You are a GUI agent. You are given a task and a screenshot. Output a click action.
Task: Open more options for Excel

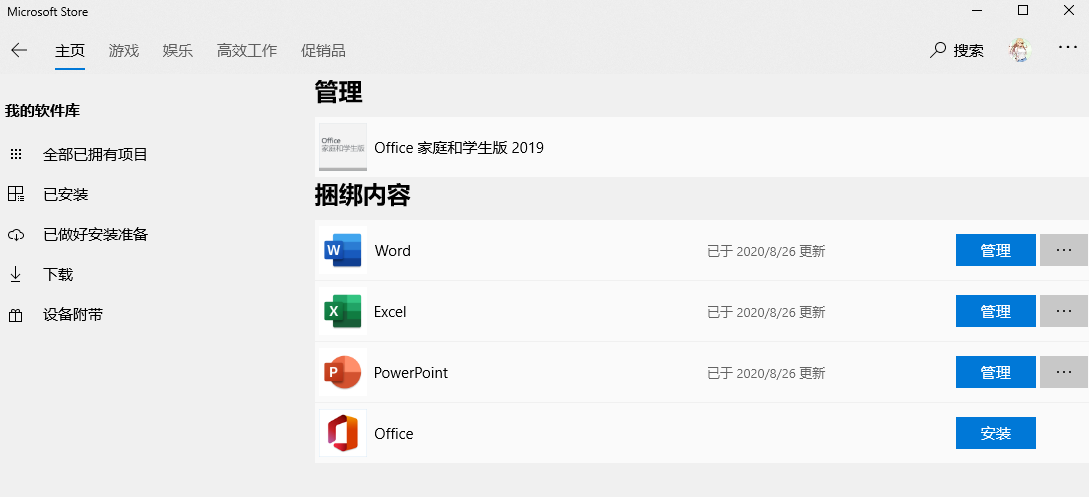pos(1063,311)
